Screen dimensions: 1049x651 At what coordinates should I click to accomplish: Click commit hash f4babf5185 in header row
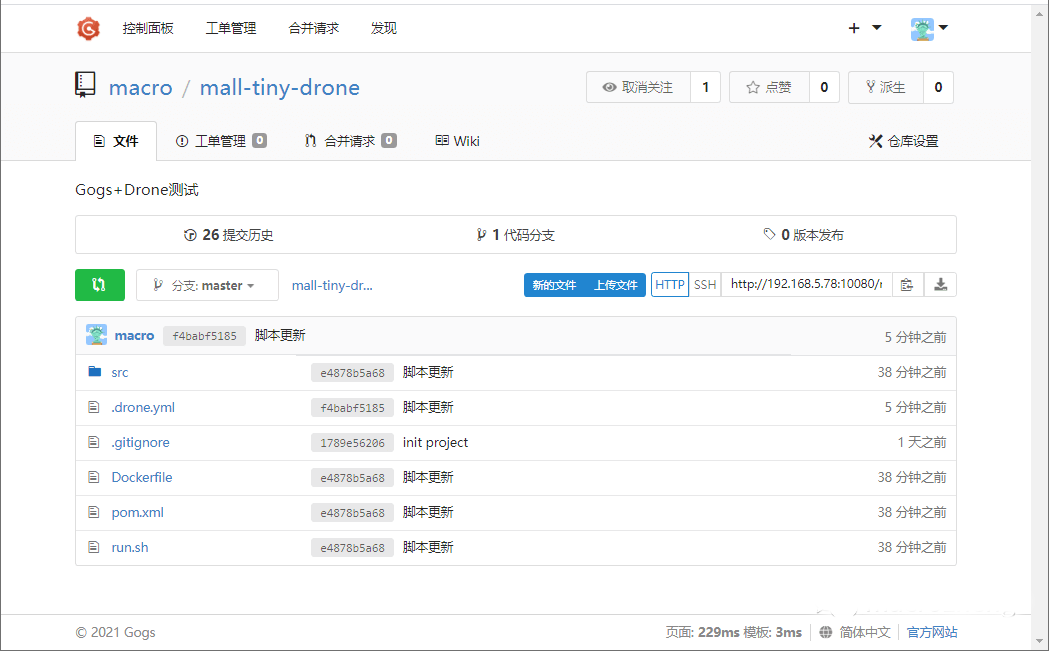click(x=205, y=336)
